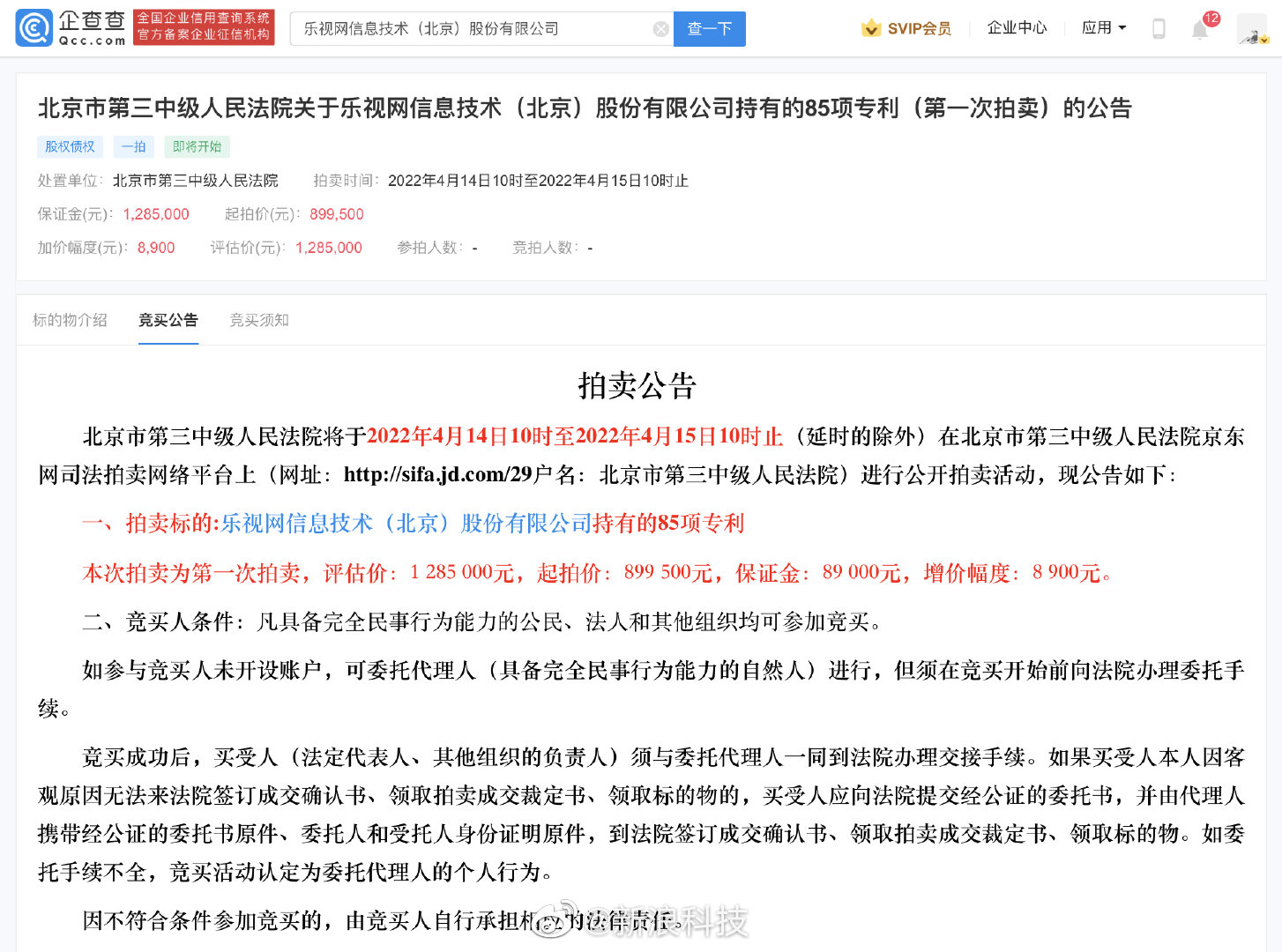Viewport: 1282px width, 952px height.
Task: Expand the 应用 dropdown menu
Action: pyautogui.click(x=1104, y=28)
